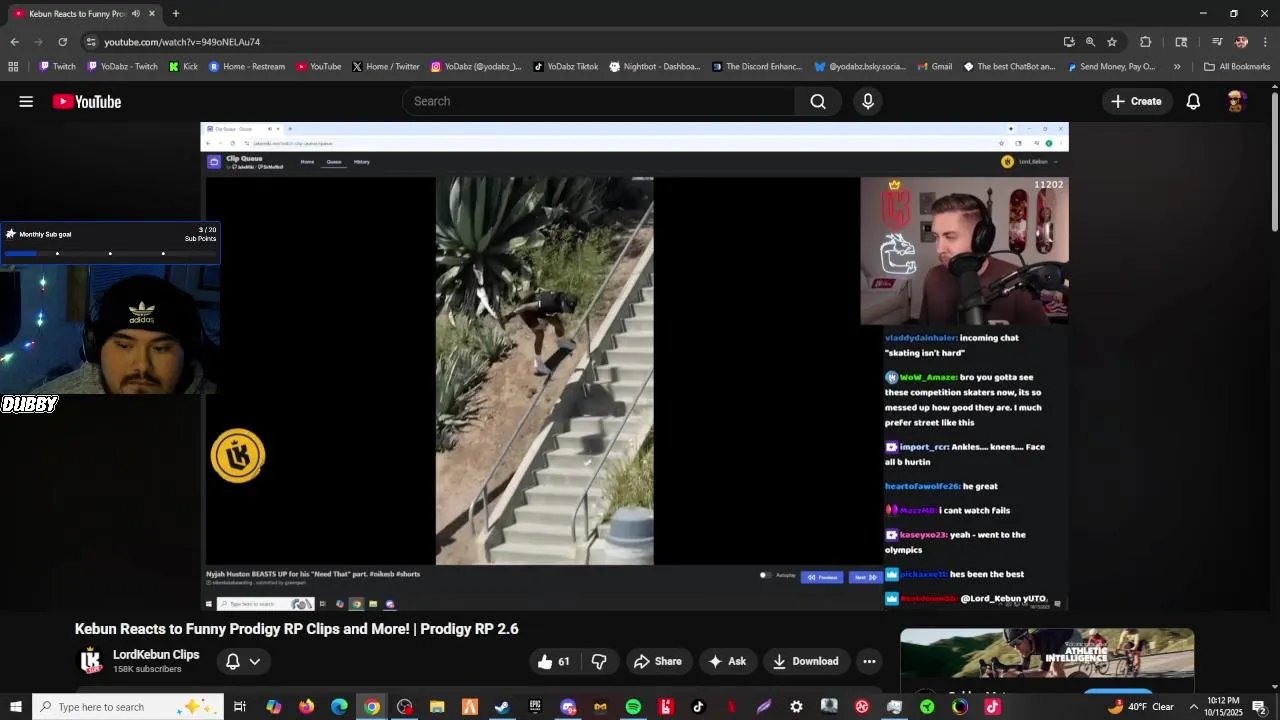Open the weather 40°F Clear widget
1280x720 pixels.
tap(1141, 707)
